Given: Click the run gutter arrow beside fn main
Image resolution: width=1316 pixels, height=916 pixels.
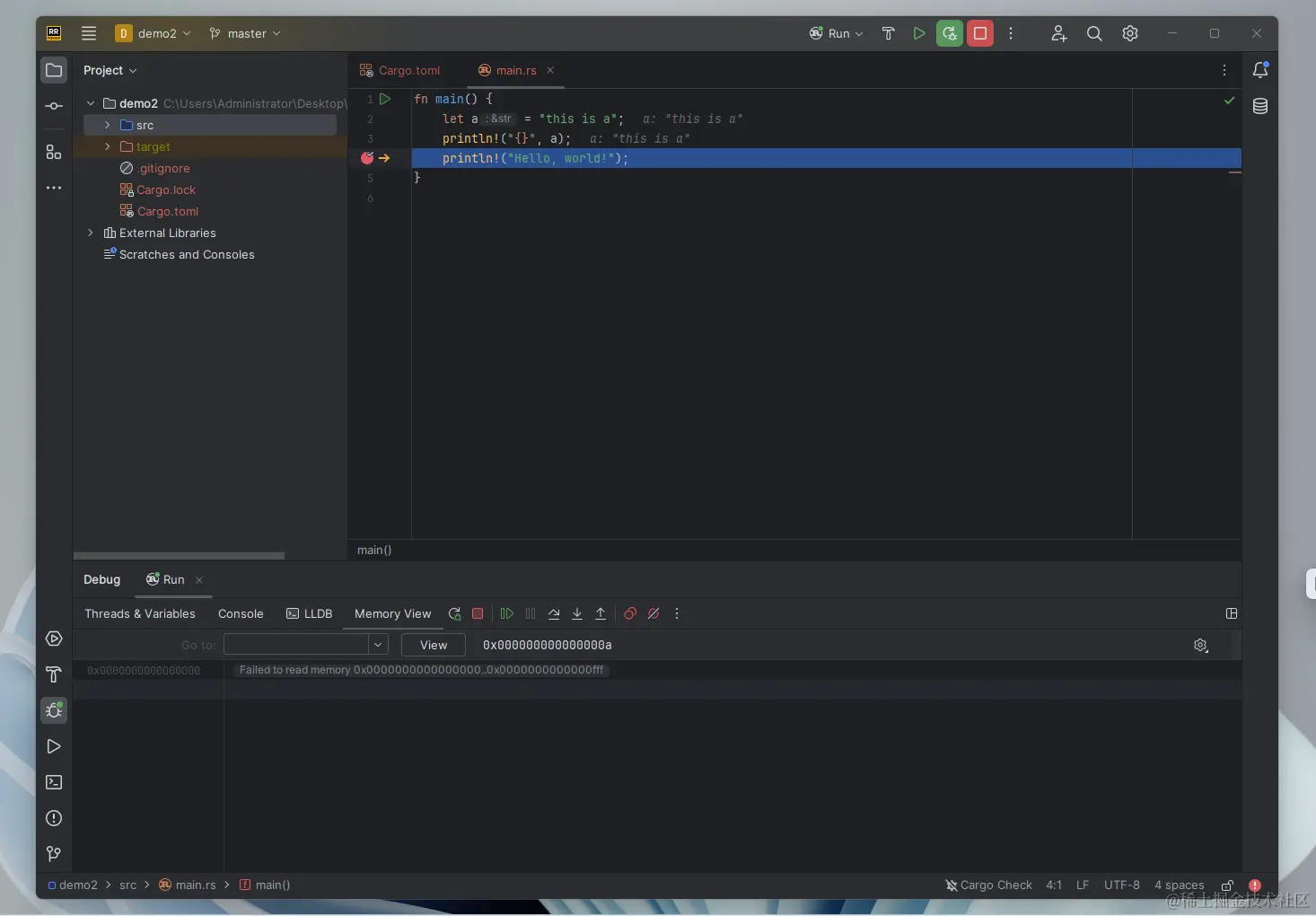Looking at the screenshot, I should coord(385,99).
